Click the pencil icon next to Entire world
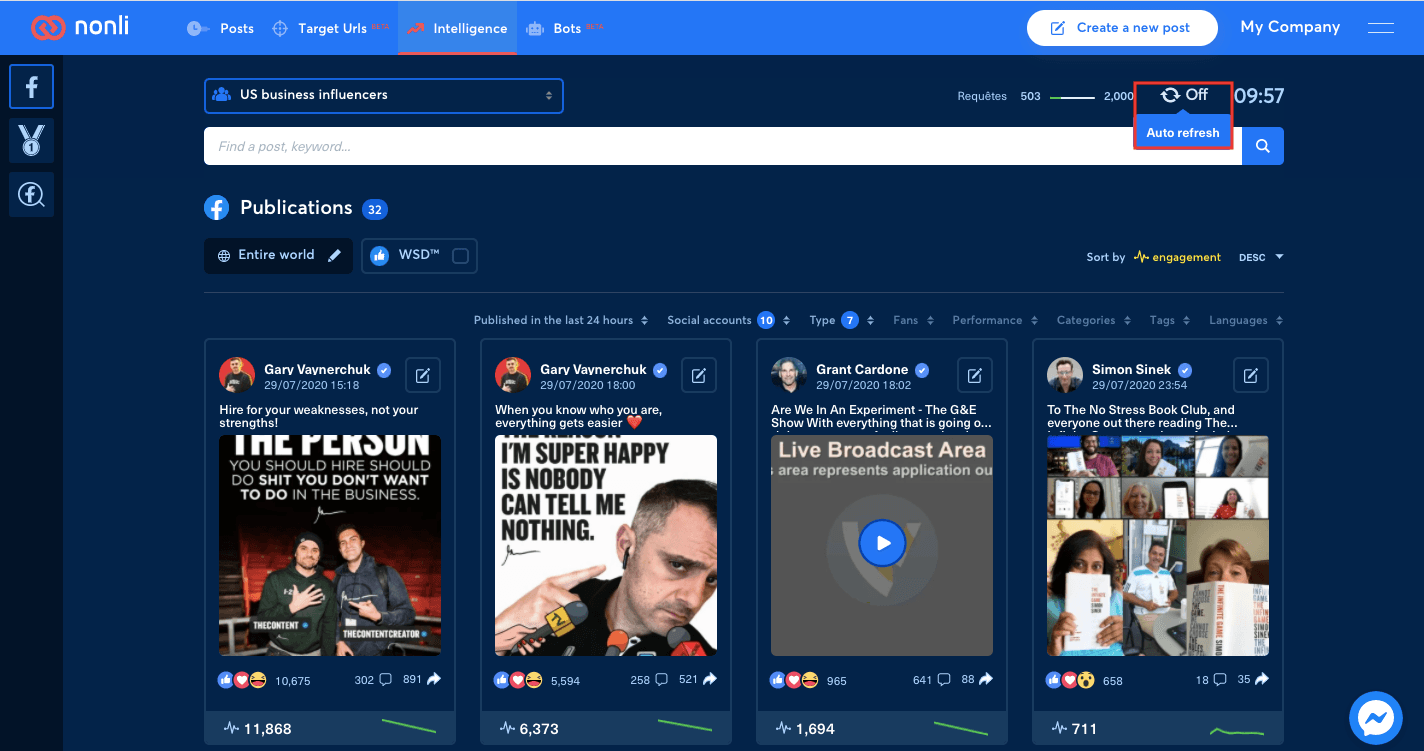The image size is (1424, 751). tap(335, 255)
